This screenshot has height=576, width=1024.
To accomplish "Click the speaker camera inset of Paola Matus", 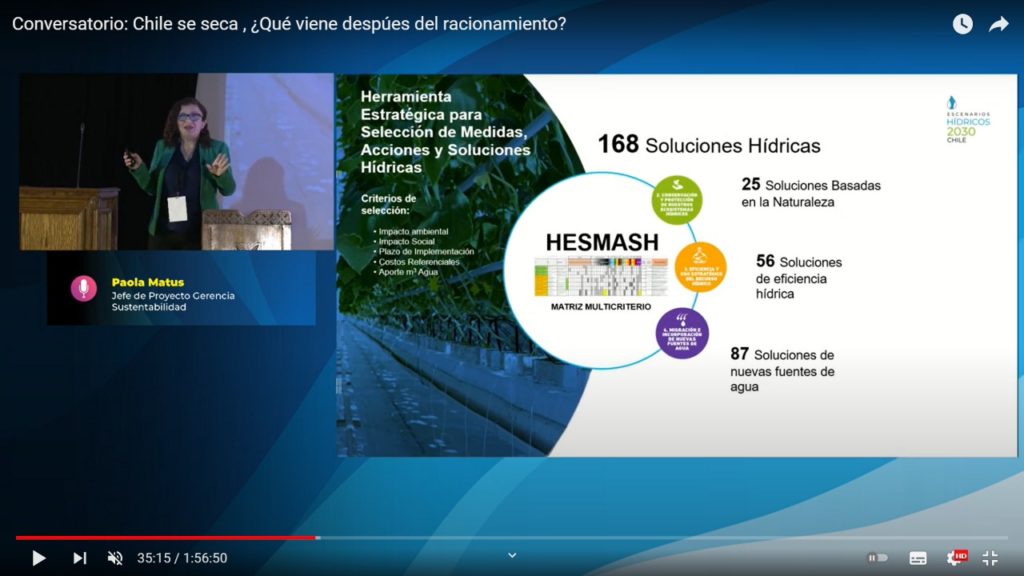I will 176,161.
